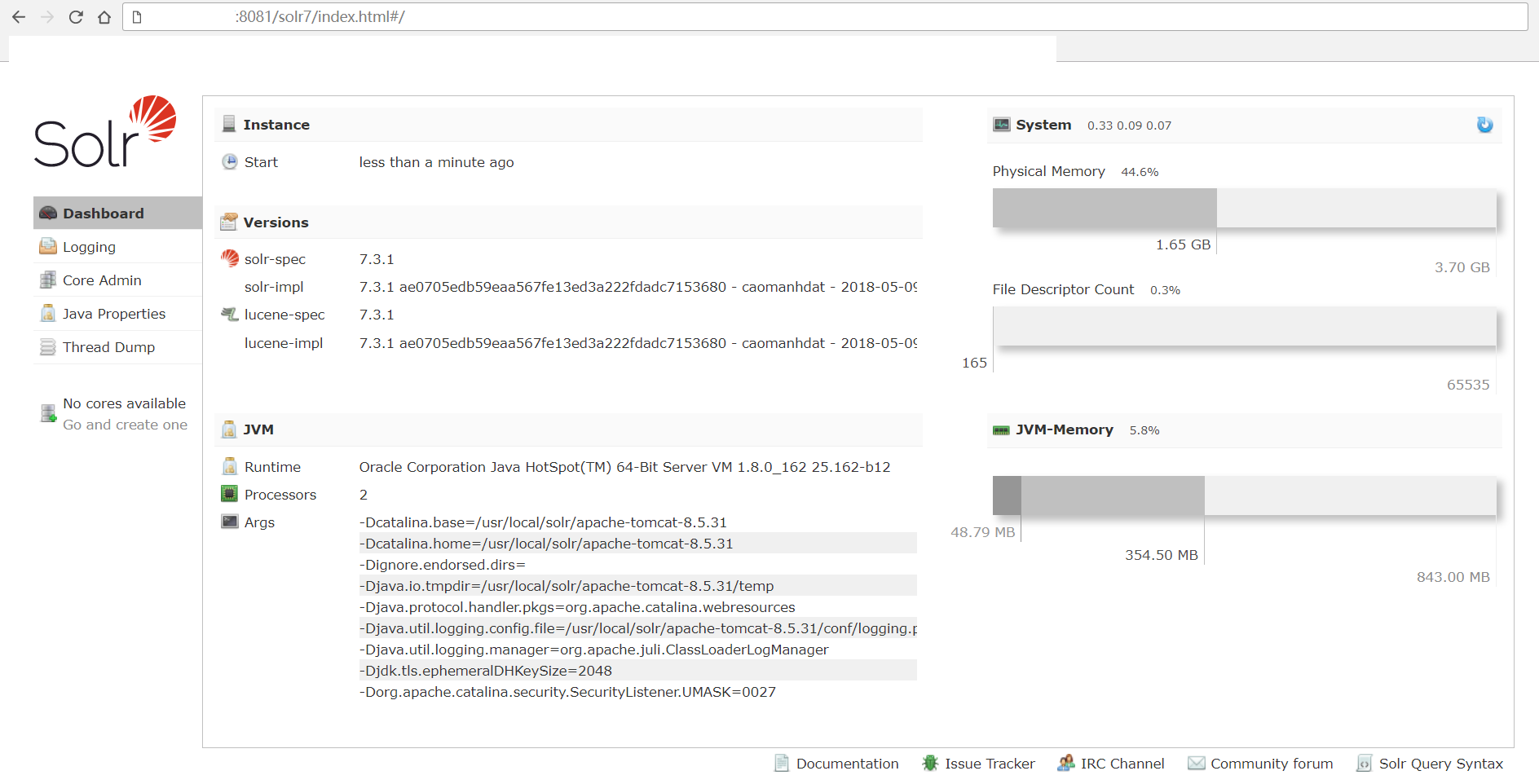Click the Versions section box icon

coord(229,222)
